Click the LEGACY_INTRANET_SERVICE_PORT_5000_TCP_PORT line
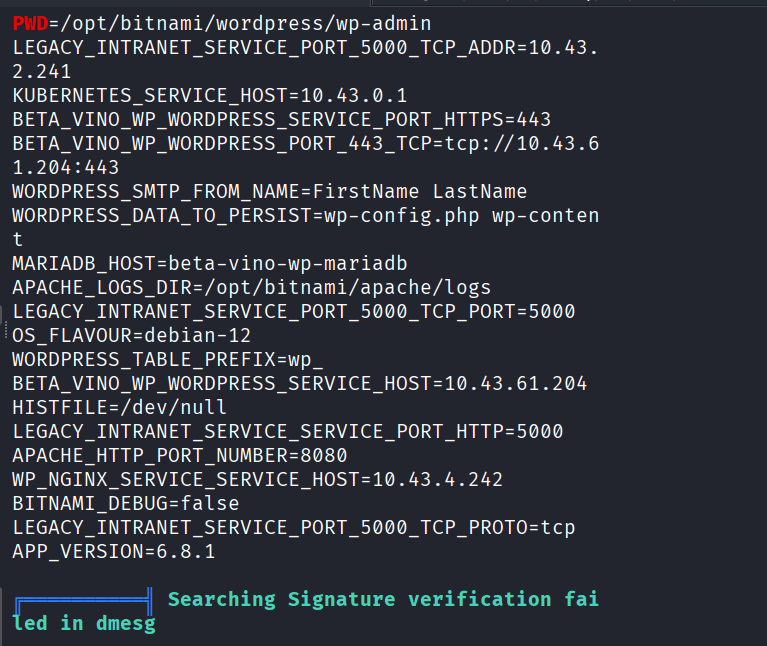This screenshot has height=646, width=767. click(294, 312)
